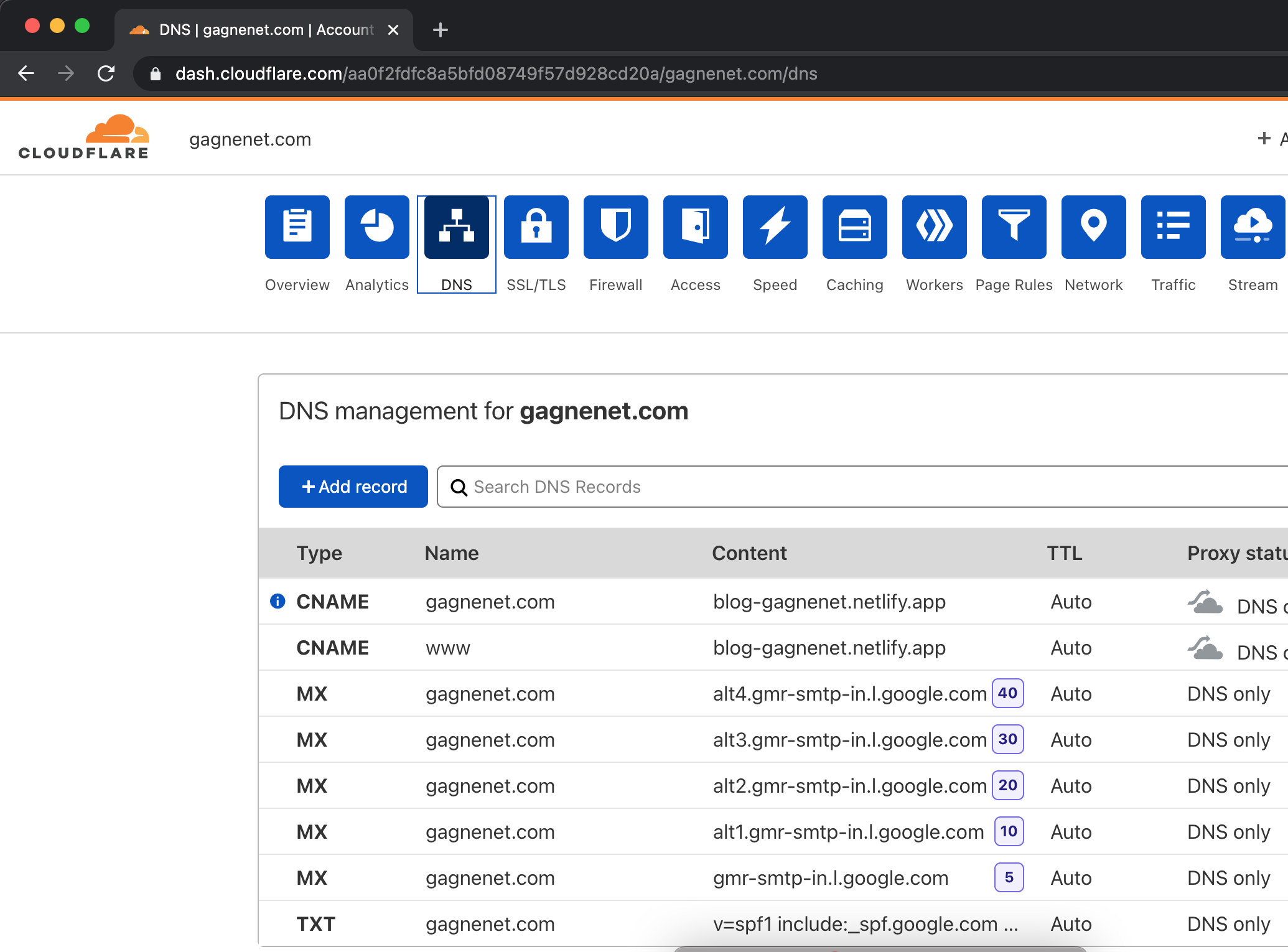Open the Access door icon
Viewport: 1288px width, 952px height.
click(696, 226)
